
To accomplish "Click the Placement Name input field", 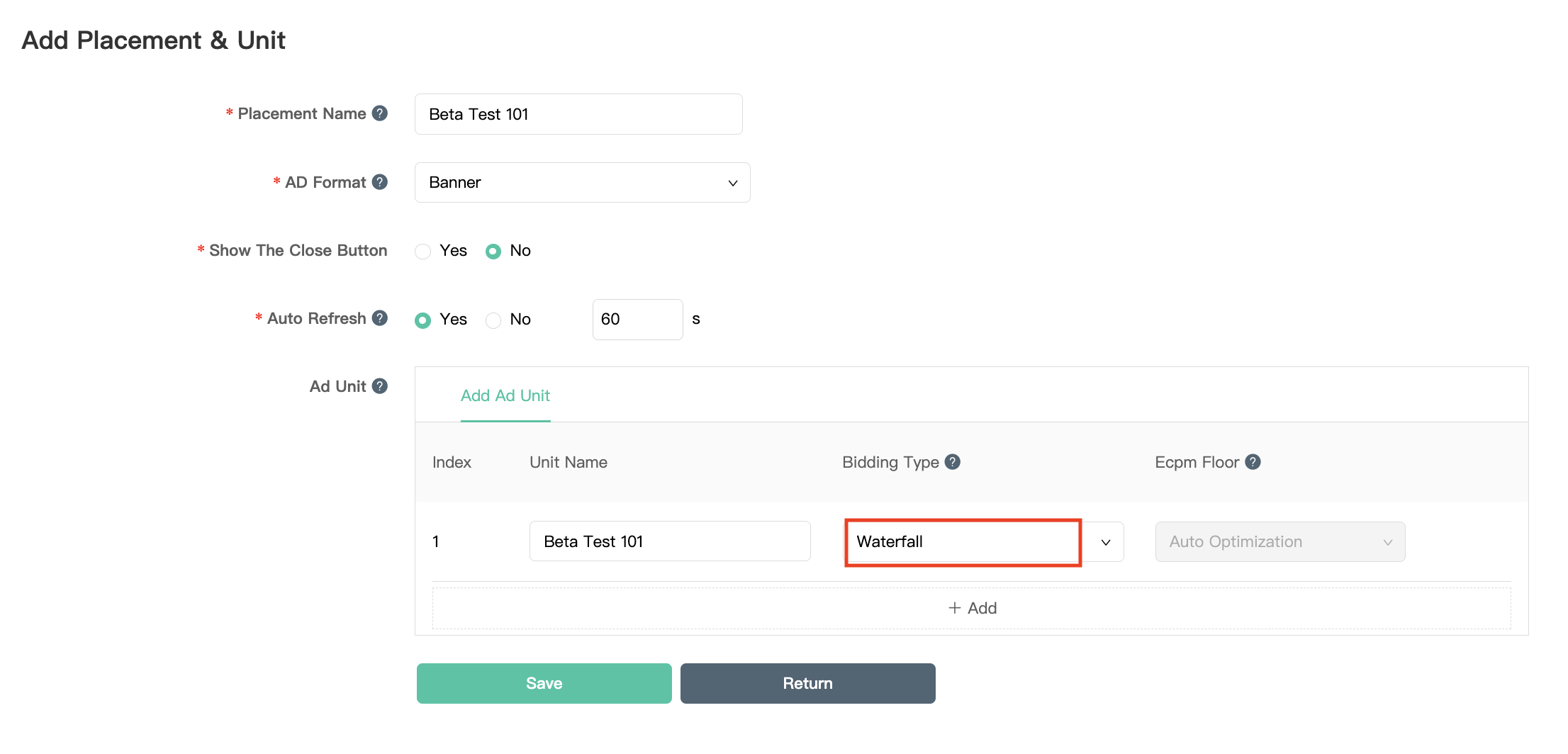I will click(x=578, y=114).
